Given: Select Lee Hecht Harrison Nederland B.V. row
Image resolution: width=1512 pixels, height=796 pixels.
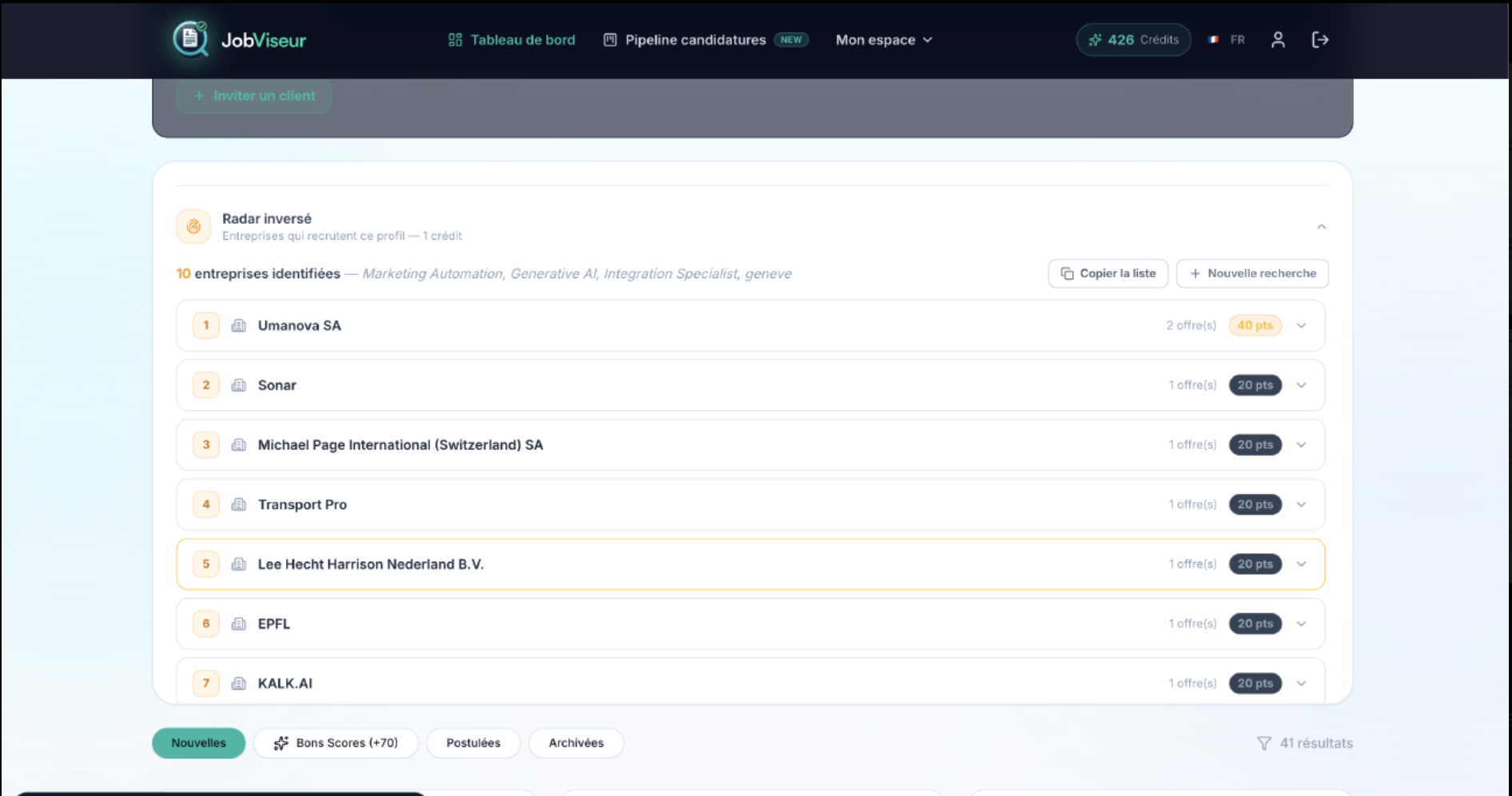Looking at the screenshot, I should [750, 564].
